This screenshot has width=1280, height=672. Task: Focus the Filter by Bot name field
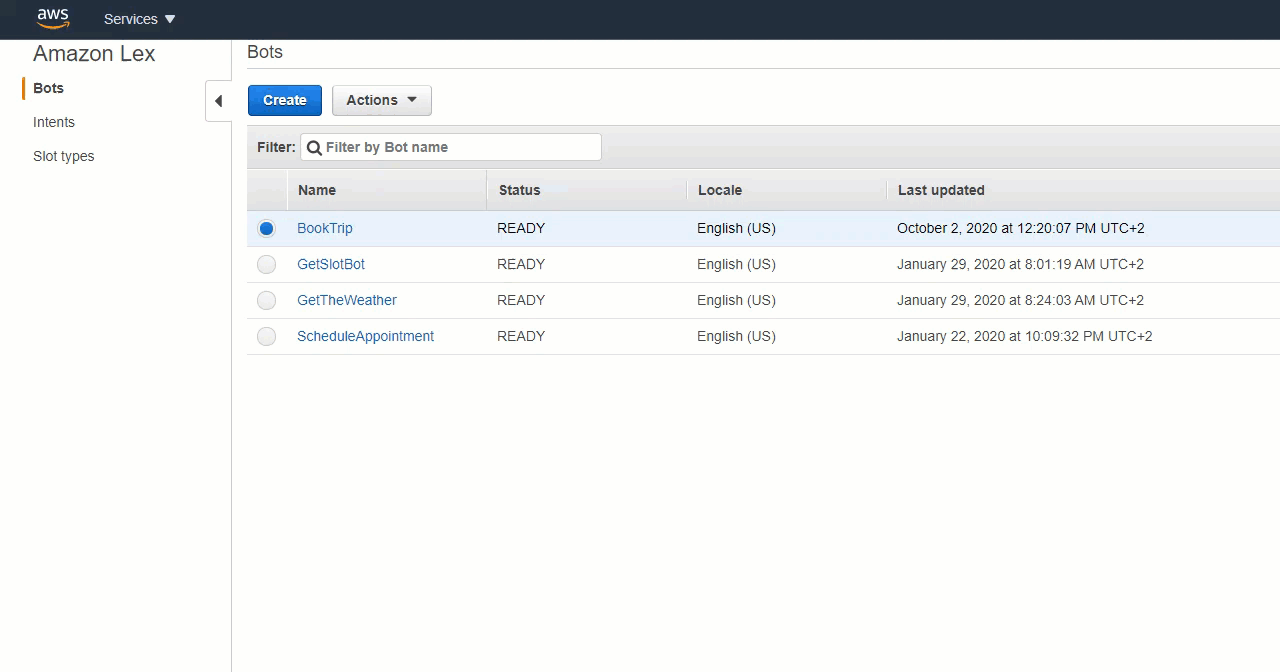click(x=451, y=147)
